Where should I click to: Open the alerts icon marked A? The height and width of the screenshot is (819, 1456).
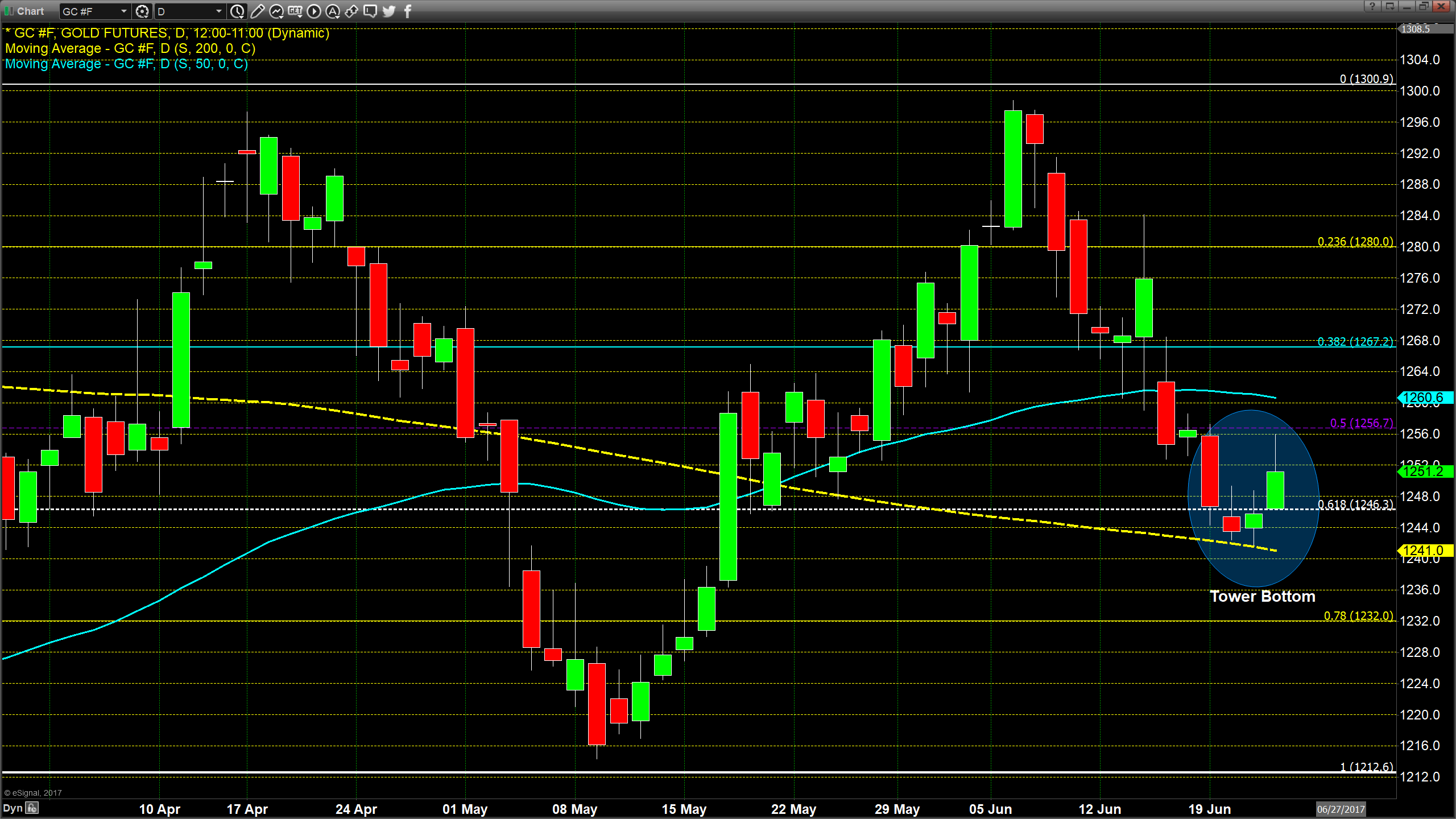[x=333, y=11]
